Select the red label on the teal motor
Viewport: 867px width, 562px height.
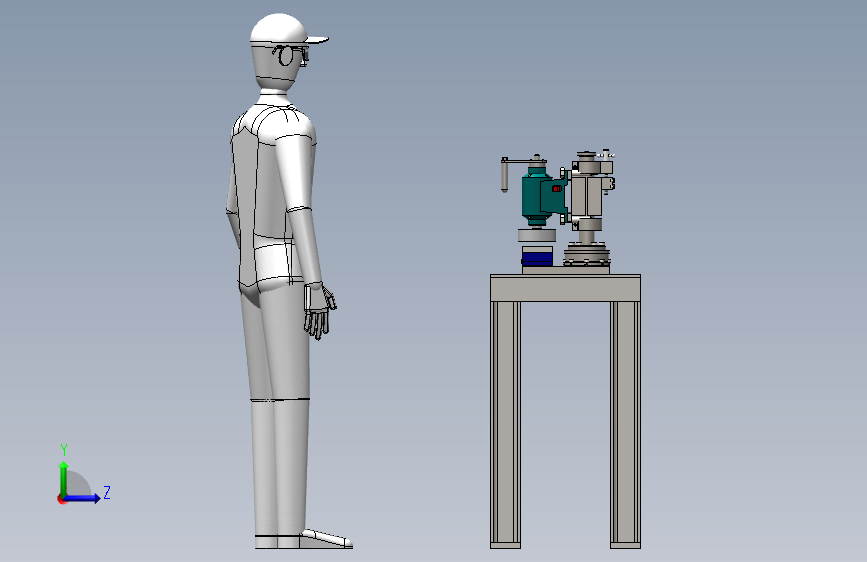click(557, 189)
